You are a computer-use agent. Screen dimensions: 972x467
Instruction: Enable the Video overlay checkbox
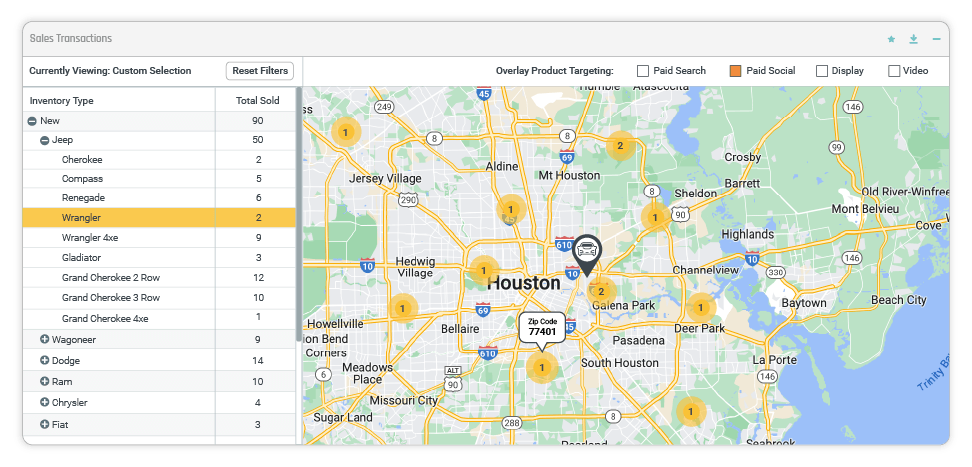tap(894, 71)
